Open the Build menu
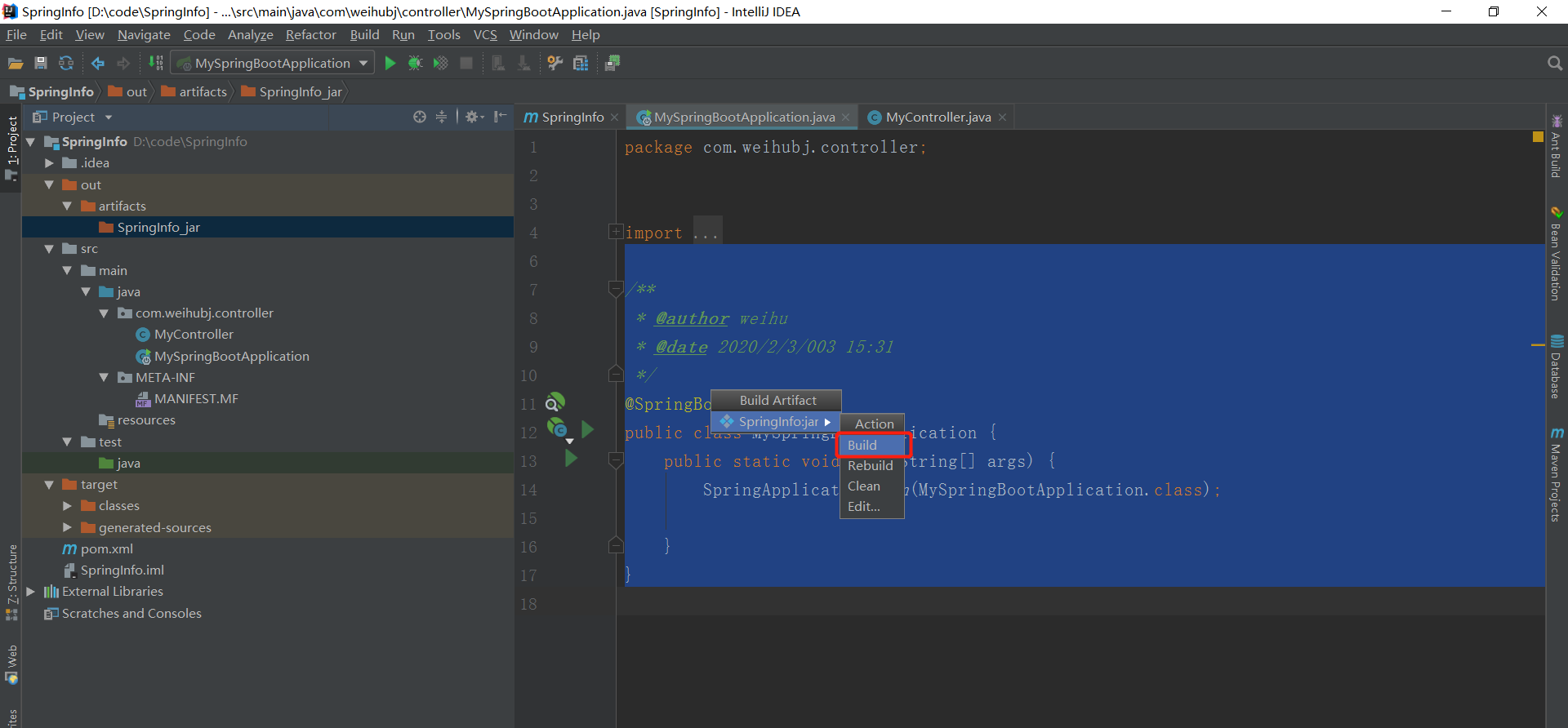Screen dimensions: 1568x728 pyautogui.click(x=364, y=35)
